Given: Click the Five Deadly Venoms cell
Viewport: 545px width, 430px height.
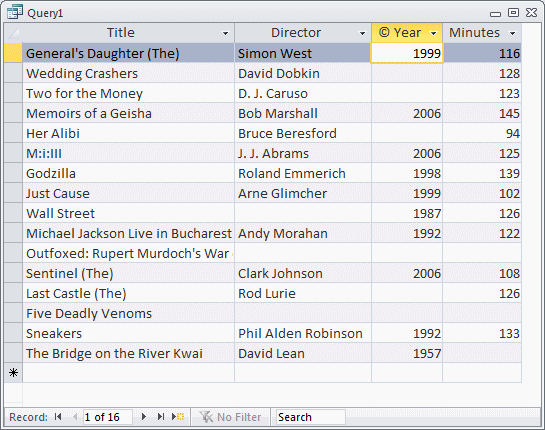Looking at the screenshot, I should tap(128, 313).
